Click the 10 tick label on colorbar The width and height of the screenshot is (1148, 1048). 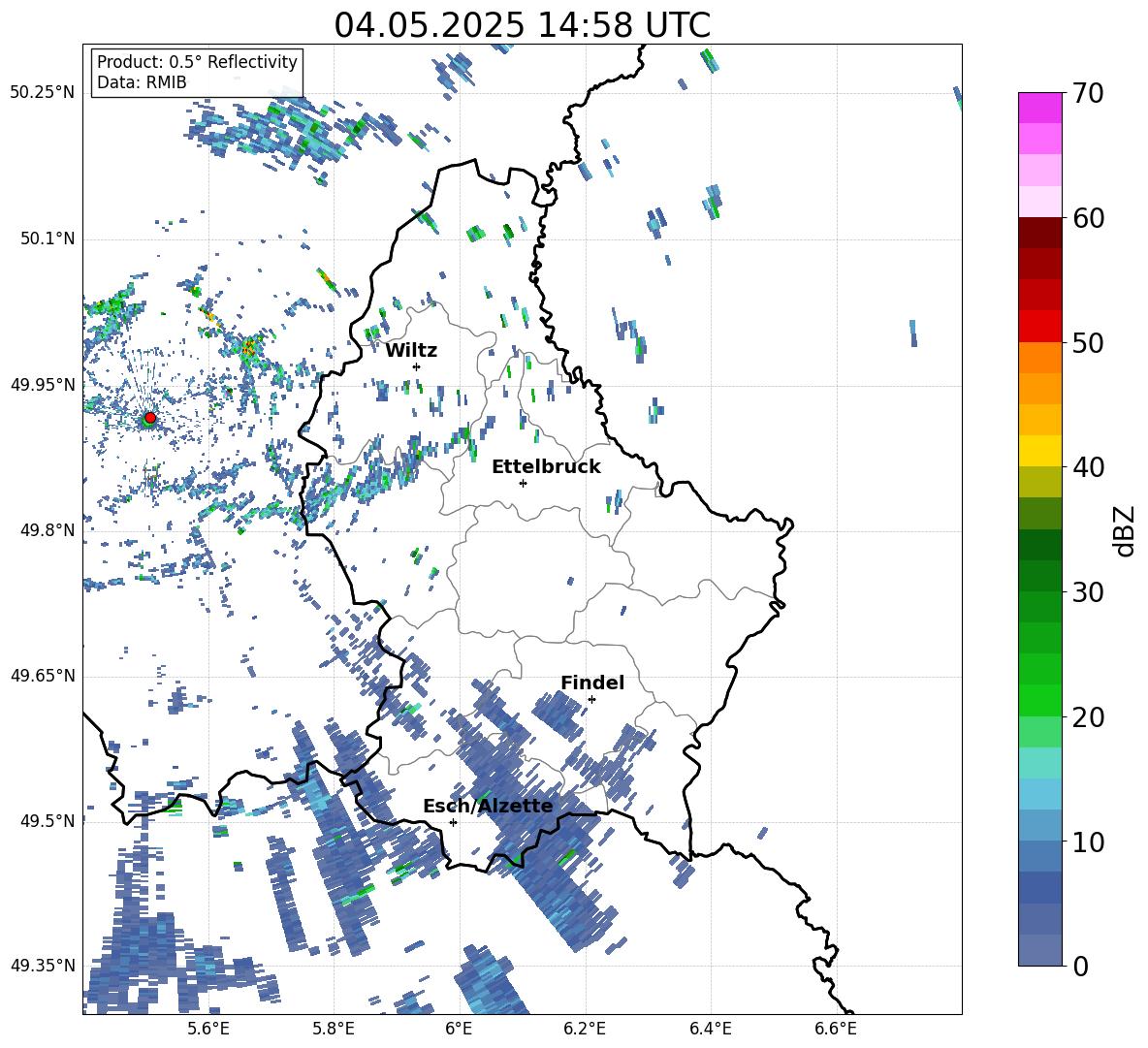pyautogui.click(x=1088, y=842)
